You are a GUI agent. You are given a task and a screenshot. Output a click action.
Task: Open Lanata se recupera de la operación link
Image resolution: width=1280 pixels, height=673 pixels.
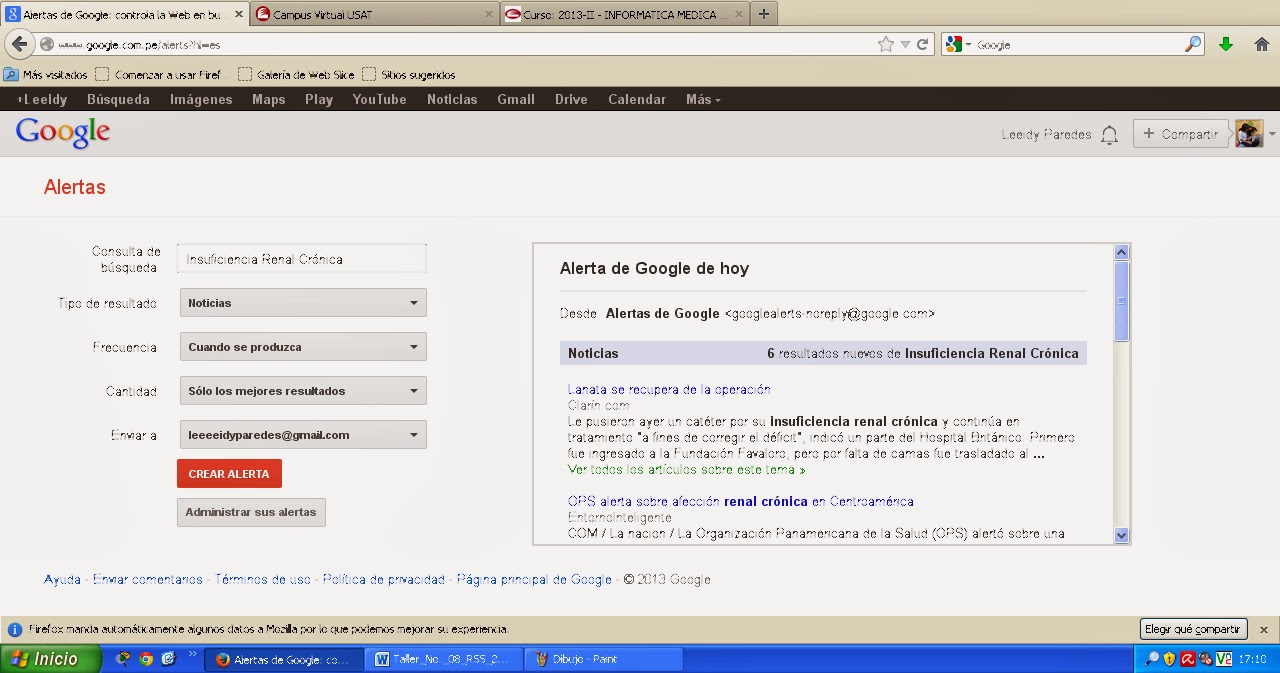click(x=669, y=390)
